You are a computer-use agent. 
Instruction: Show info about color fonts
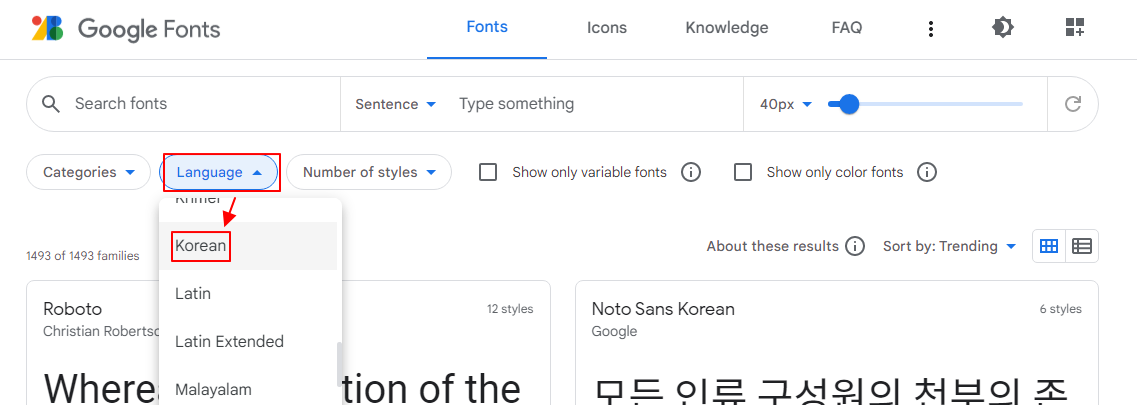pyautogui.click(x=927, y=172)
